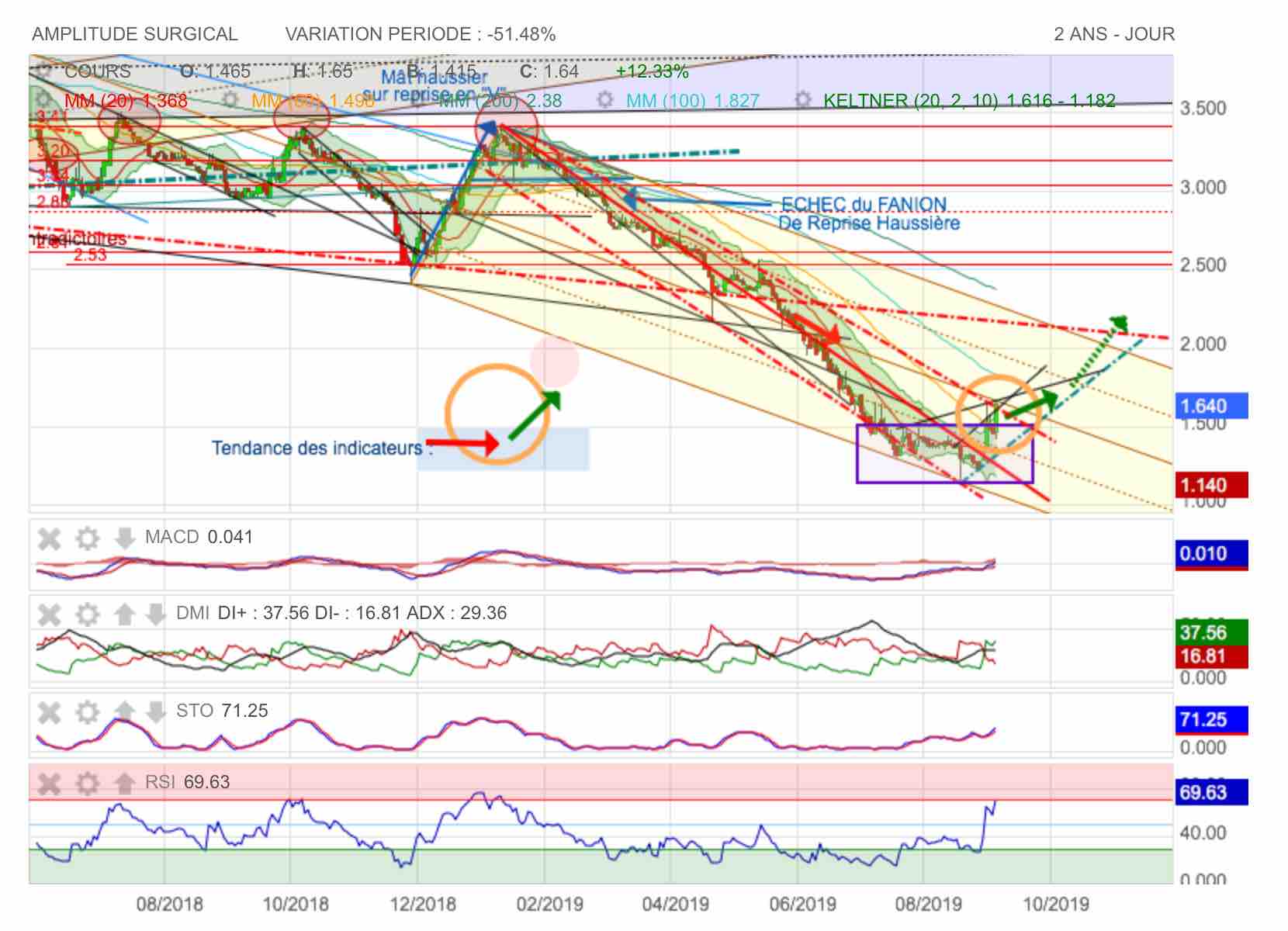Screen dimensions: 1288x931
Task: Click the DMI DI+ ADX readout
Action: point(341,613)
